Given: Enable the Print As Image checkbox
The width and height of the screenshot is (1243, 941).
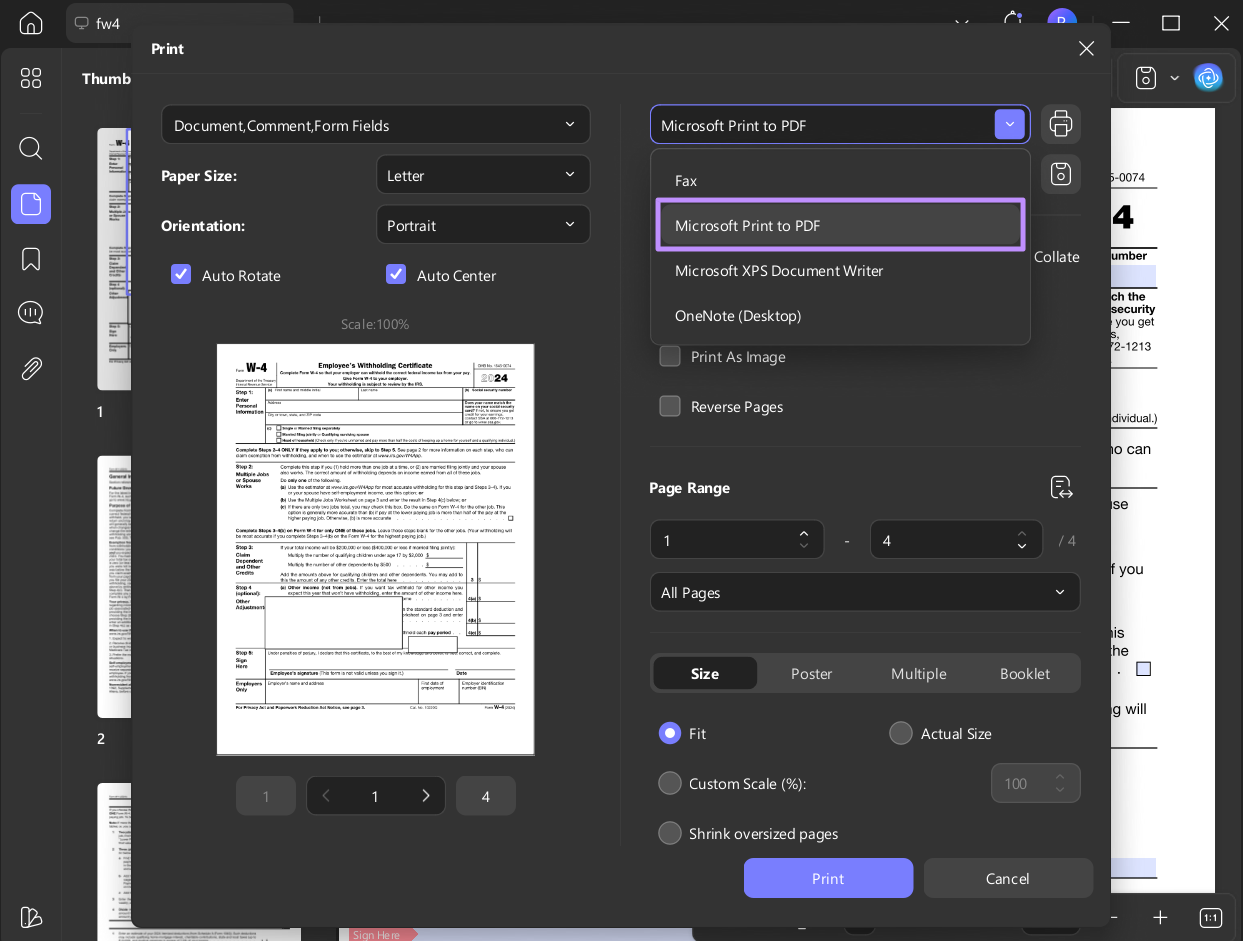Looking at the screenshot, I should point(670,356).
